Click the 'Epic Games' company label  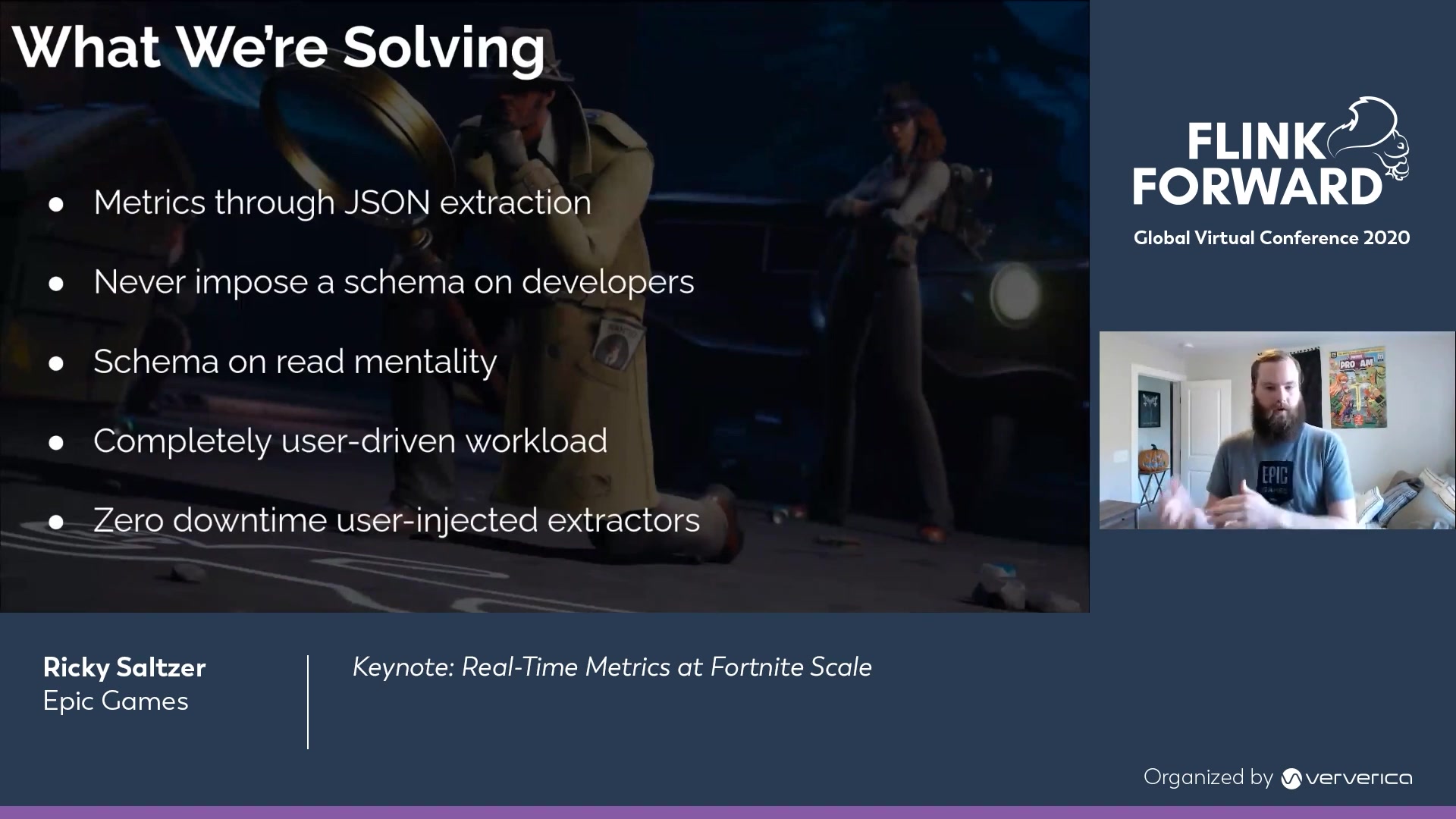pyautogui.click(x=115, y=701)
